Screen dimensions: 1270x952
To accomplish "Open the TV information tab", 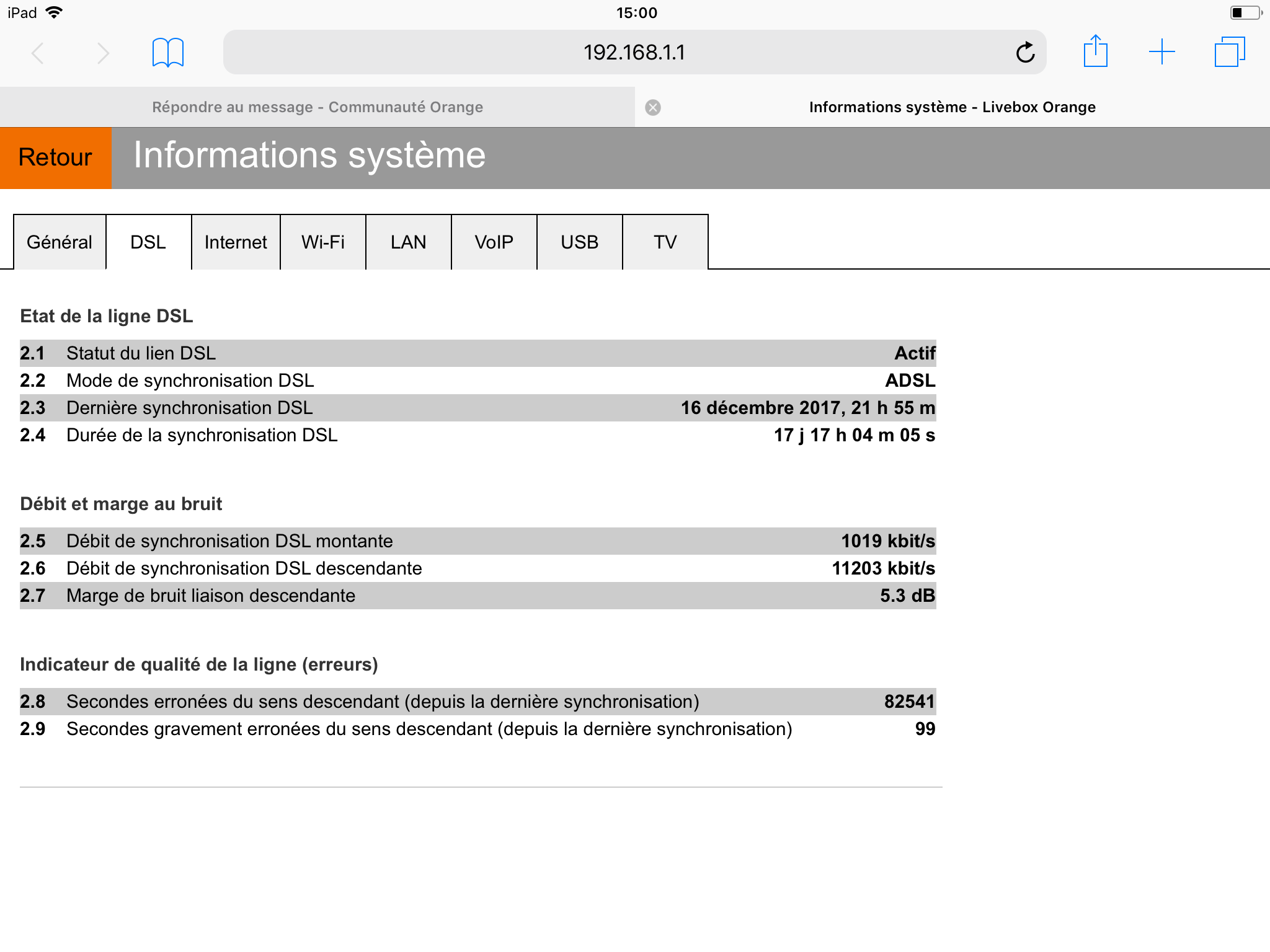I will click(664, 242).
